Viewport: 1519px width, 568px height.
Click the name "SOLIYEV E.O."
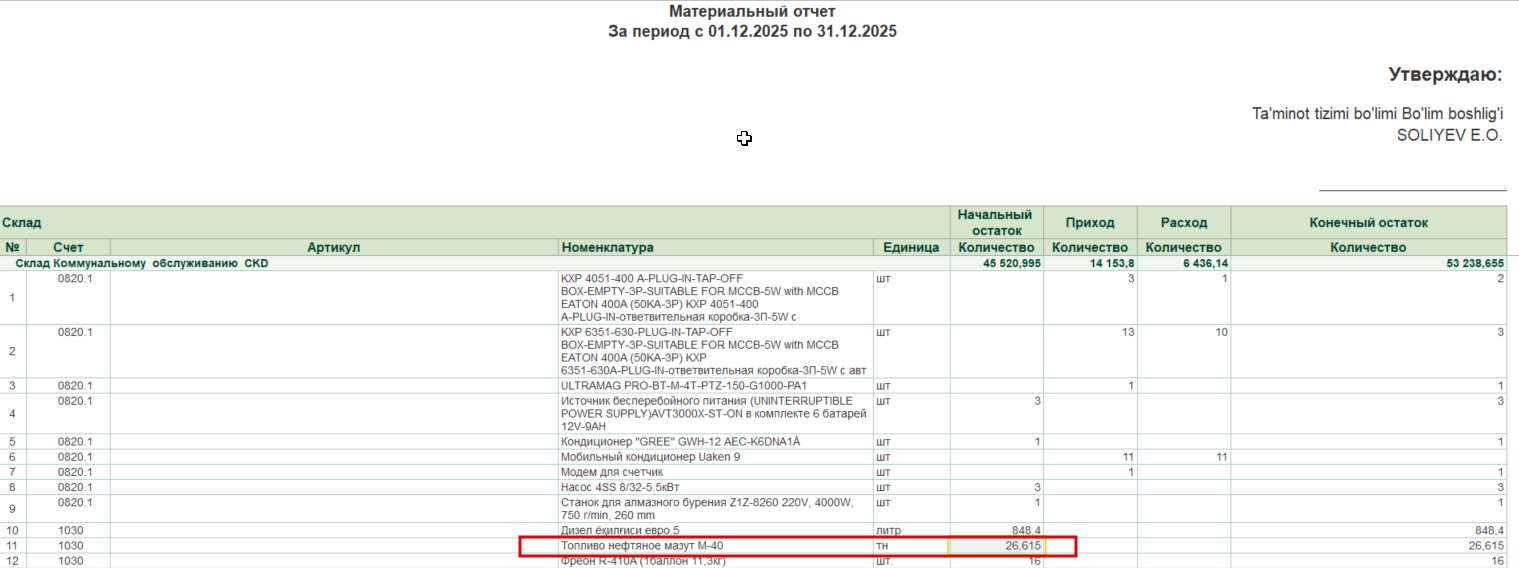[1449, 135]
